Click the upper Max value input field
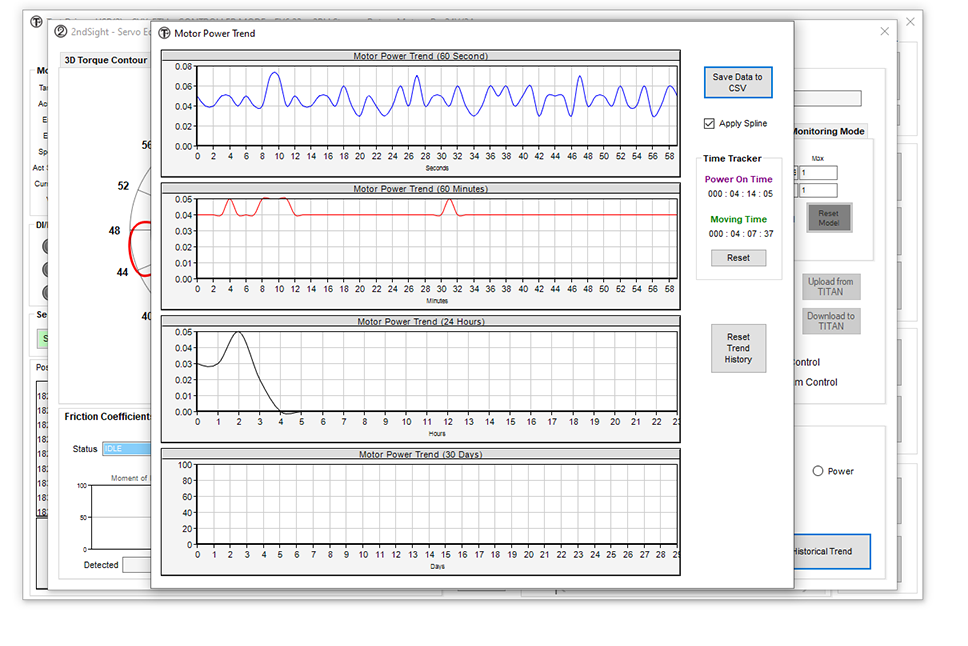968x646 pixels. (x=818, y=173)
